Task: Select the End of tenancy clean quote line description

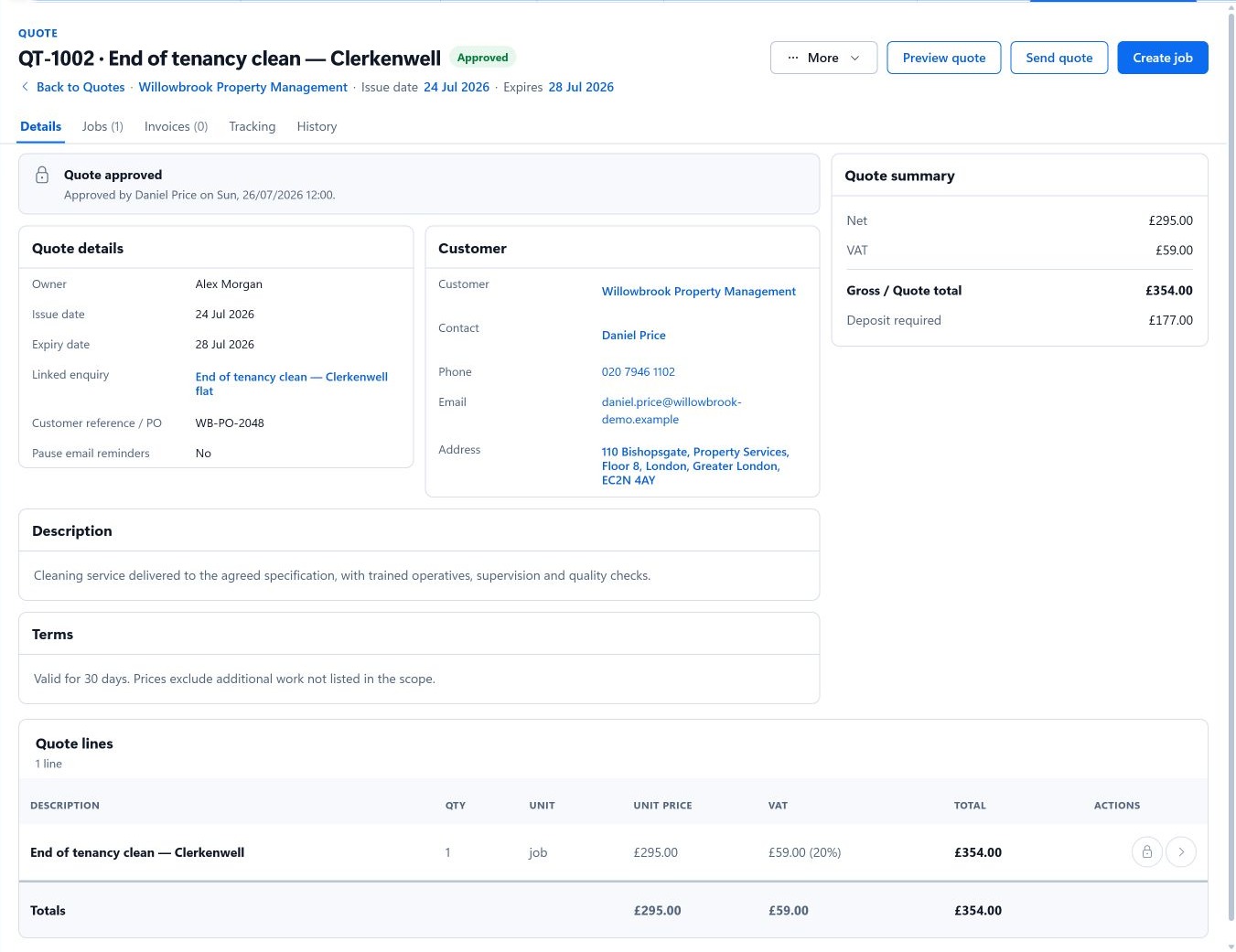Action: coord(137,852)
